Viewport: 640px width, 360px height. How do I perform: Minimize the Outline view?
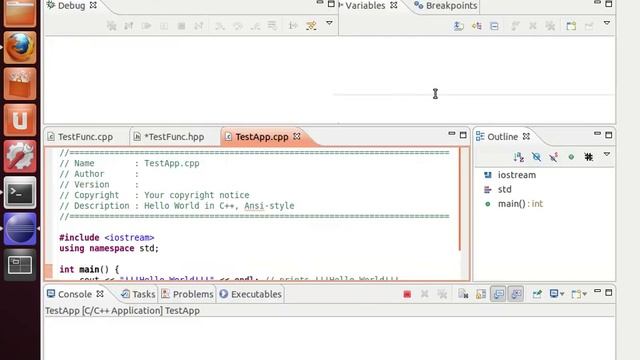tap(597, 134)
